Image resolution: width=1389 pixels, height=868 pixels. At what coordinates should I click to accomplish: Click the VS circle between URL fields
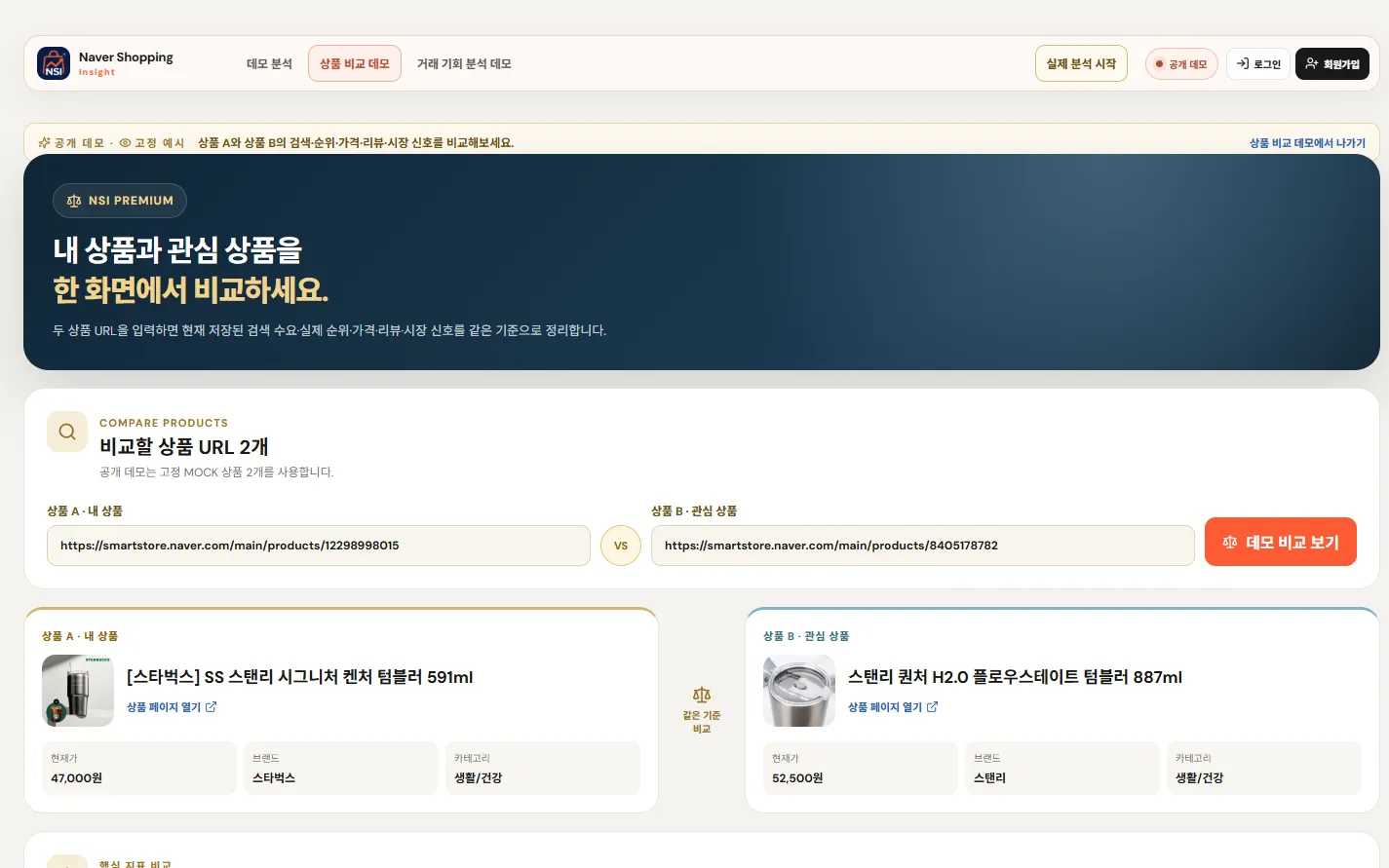tap(621, 546)
